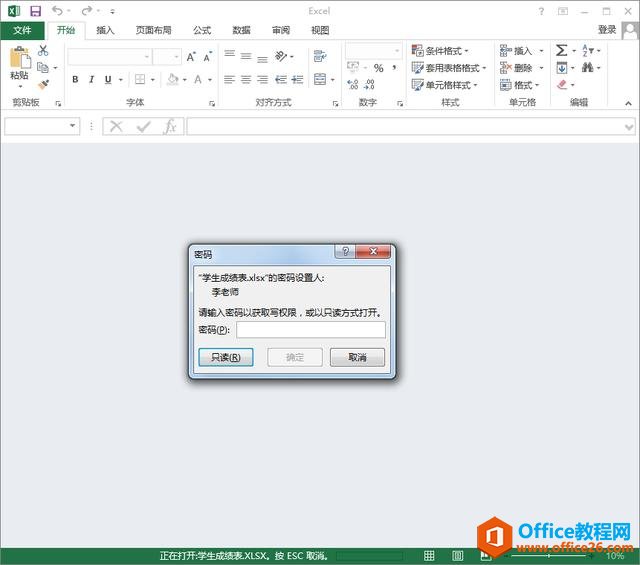Click the 取消 (Cancel) button in dialog

(357, 357)
